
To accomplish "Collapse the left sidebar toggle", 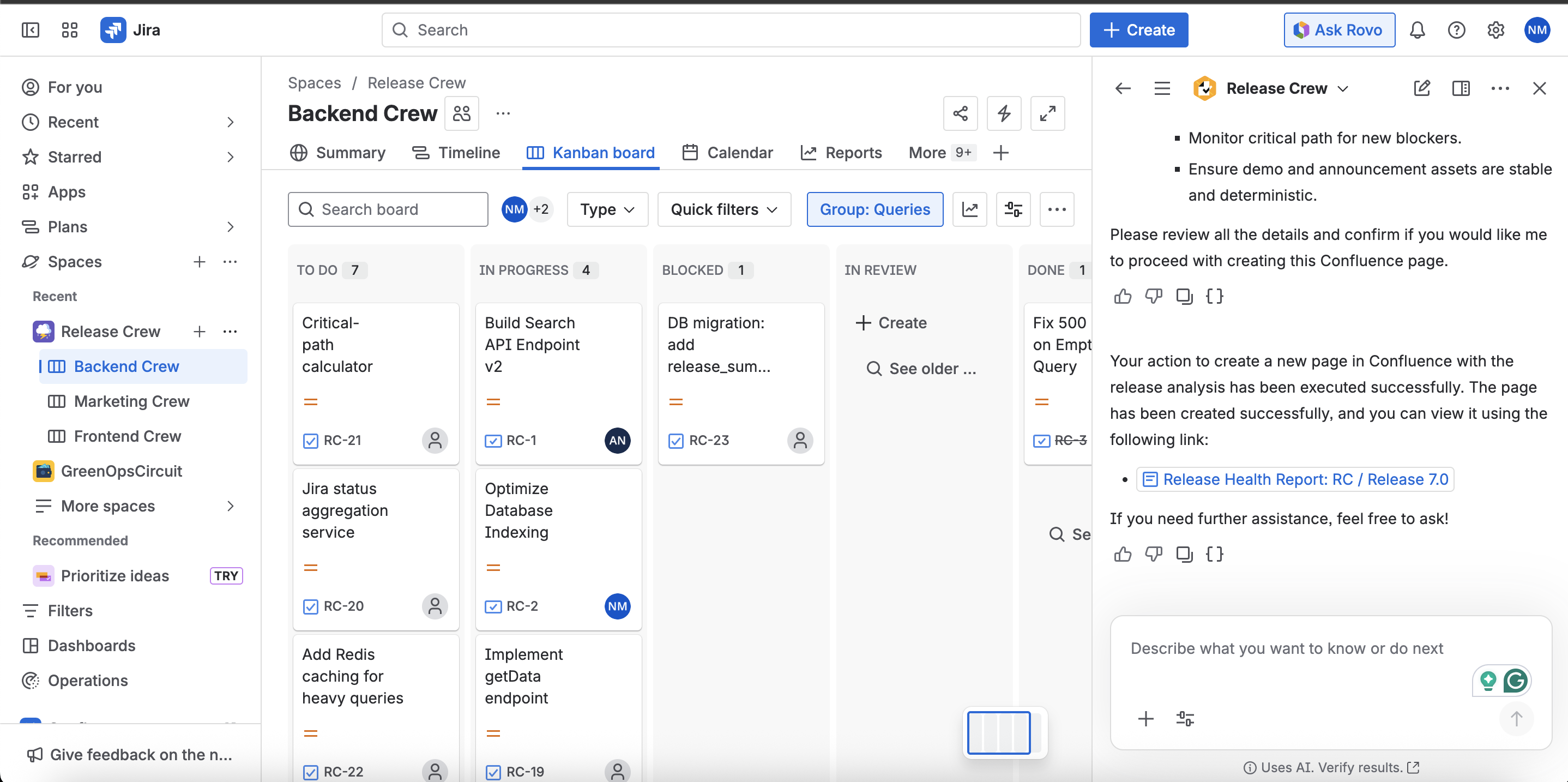I will 30,30.
